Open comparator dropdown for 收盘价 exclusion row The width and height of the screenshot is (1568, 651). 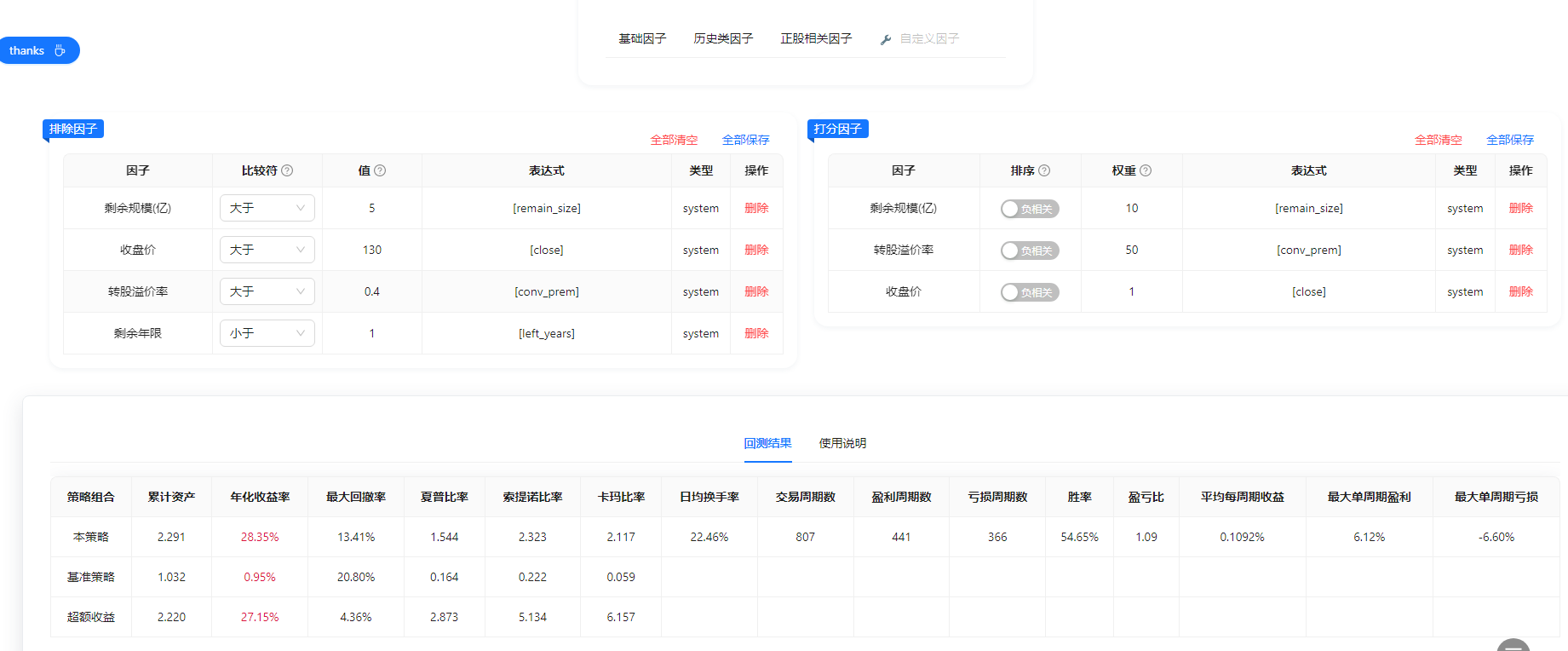(x=267, y=250)
